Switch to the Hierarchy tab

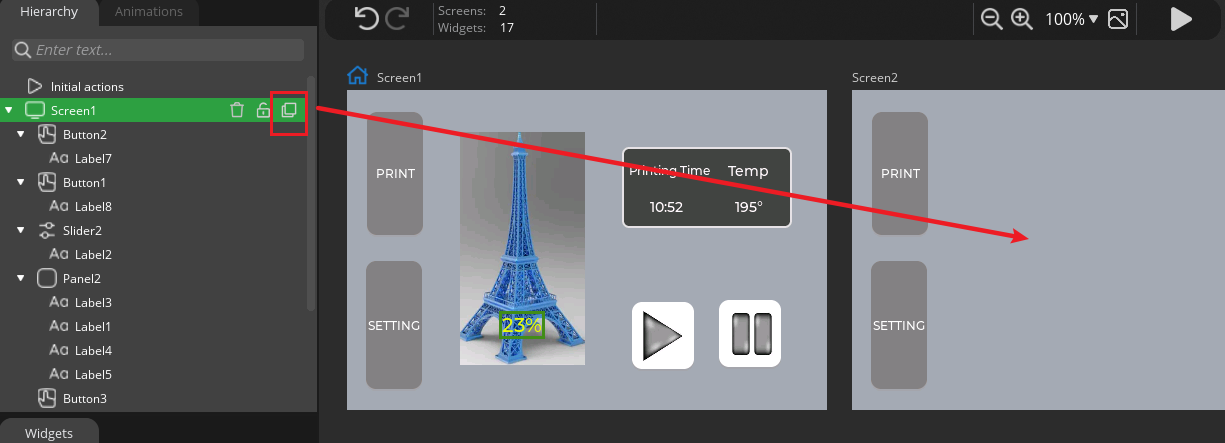[x=49, y=12]
